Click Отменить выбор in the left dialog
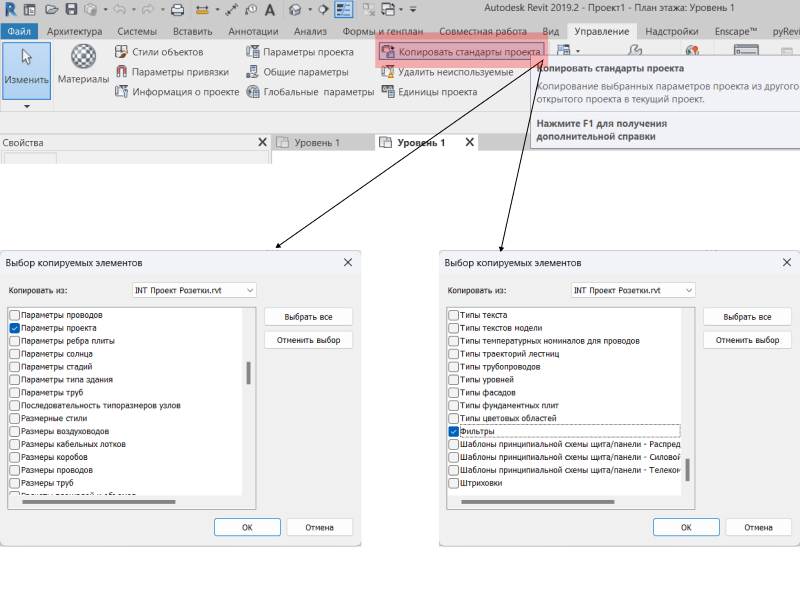This screenshot has height=600, width=800. point(308,340)
